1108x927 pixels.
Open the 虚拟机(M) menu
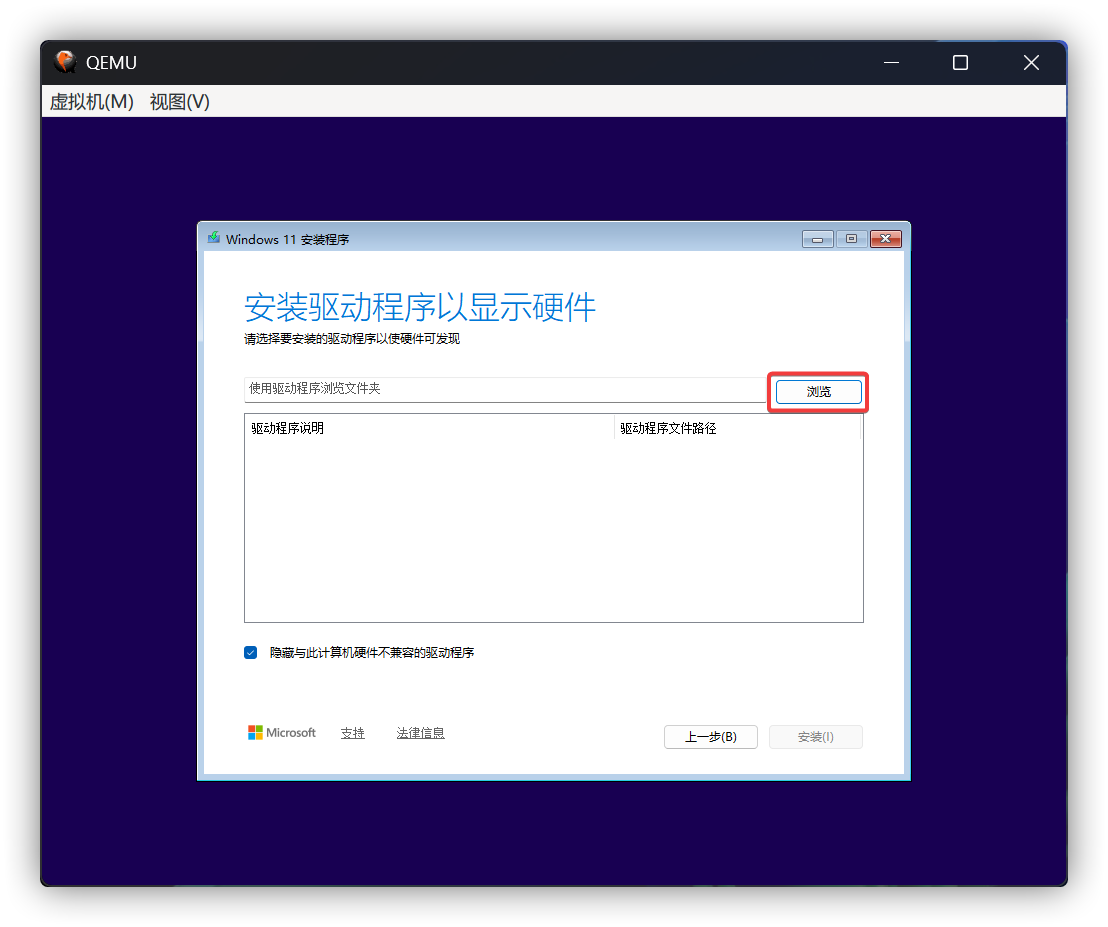click(91, 102)
